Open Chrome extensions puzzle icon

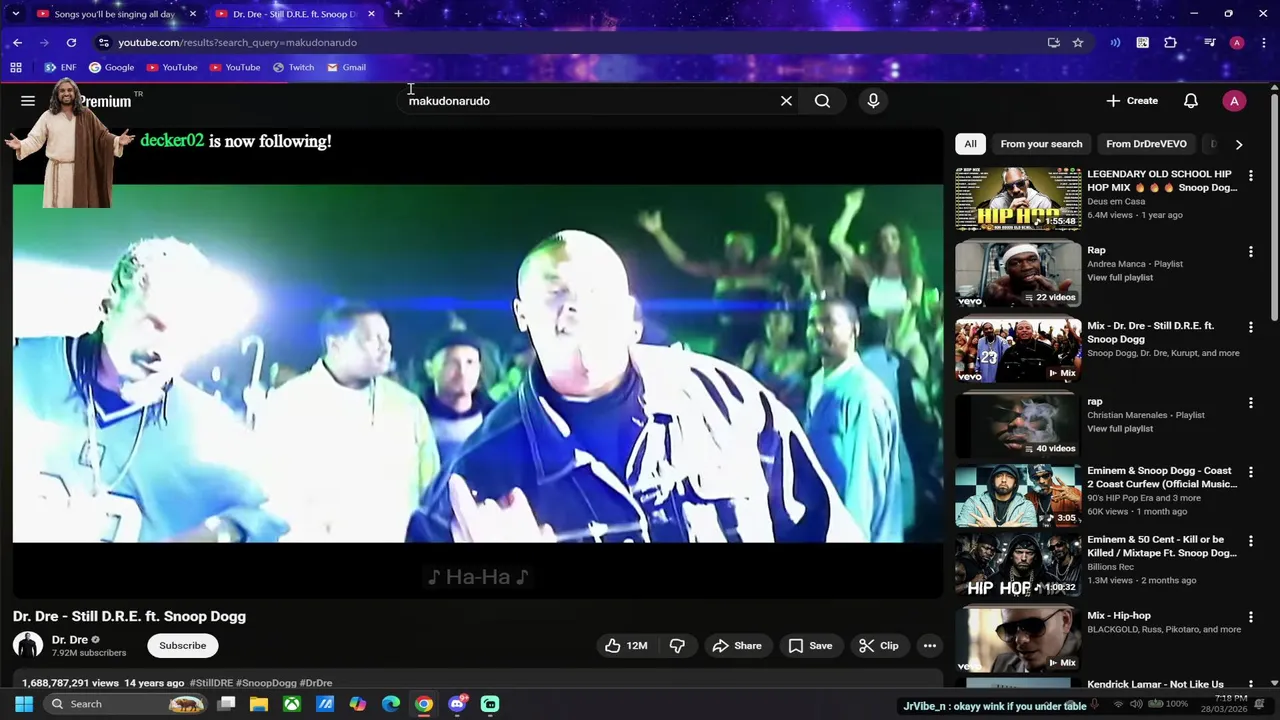[x=1170, y=43]
